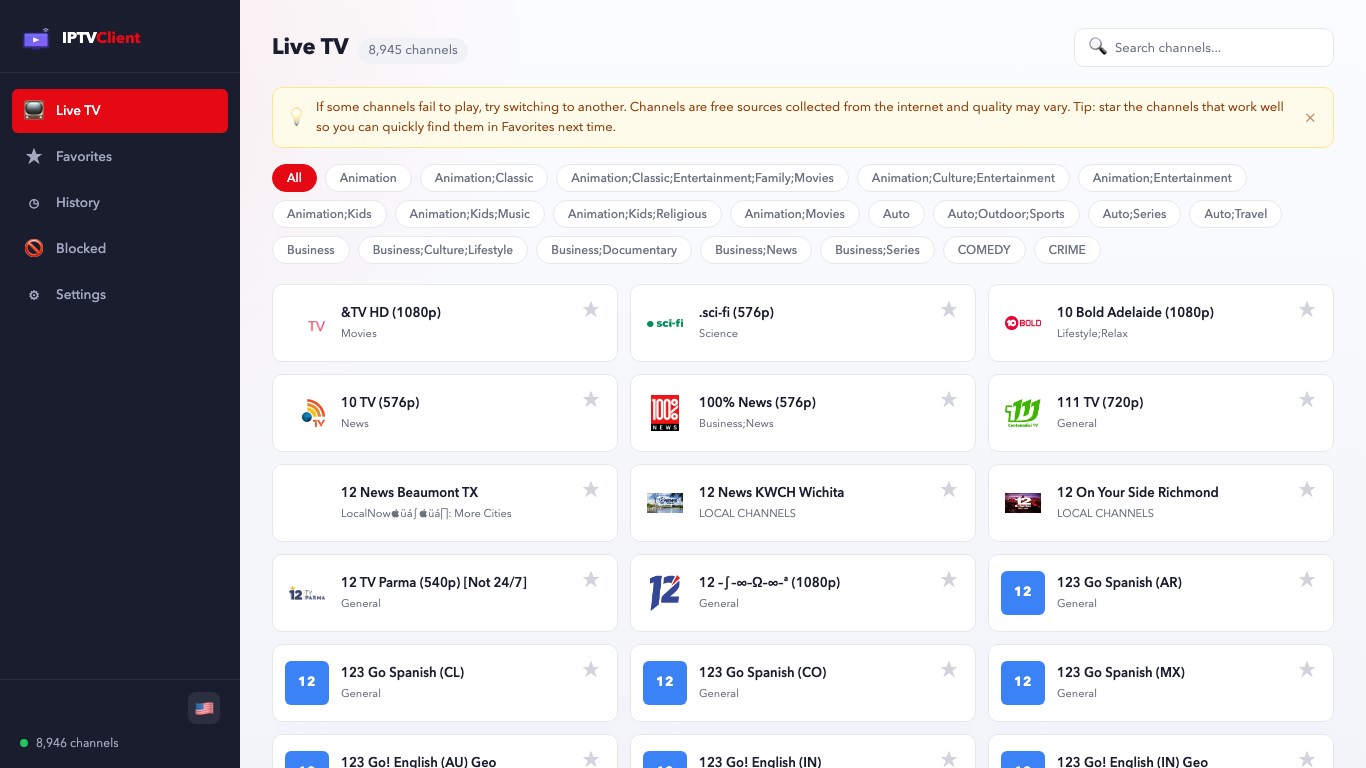
Task: Click the 10 TV logo icon
Action: (307, 413)
